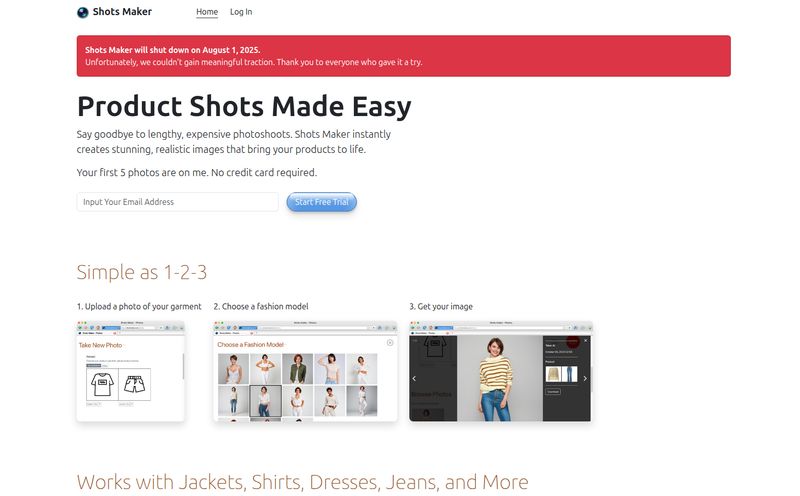Click the Simple as 1-2-3 heading
800x496 pixels.
click(142, 272)
